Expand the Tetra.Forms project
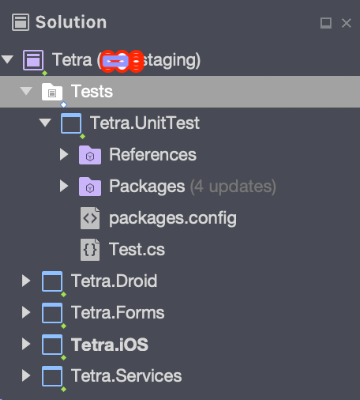 26,312
